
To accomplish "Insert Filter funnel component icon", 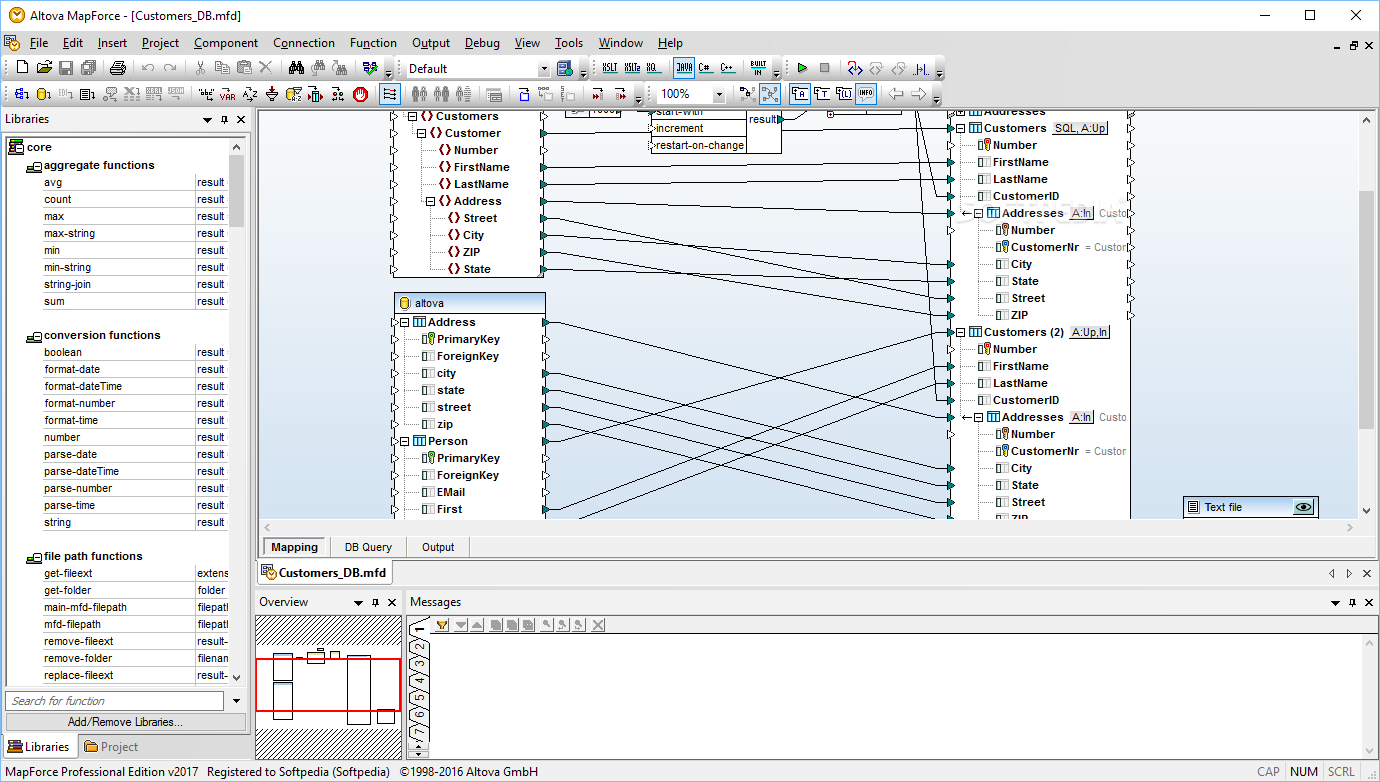I will click(x=272, y=94).
